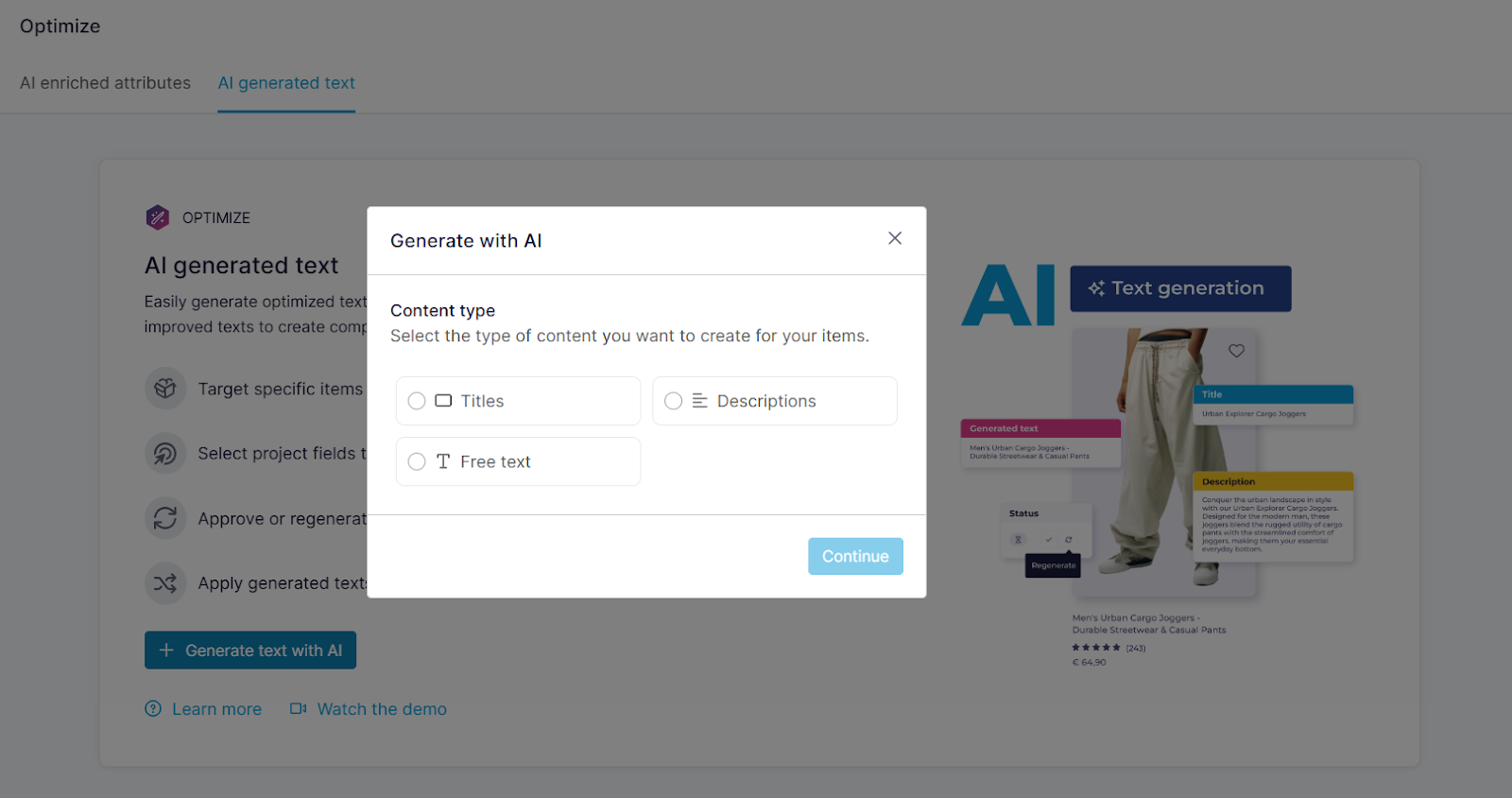
Task: Close the Generate with AI dialog
Action: (x=895, y=238)
